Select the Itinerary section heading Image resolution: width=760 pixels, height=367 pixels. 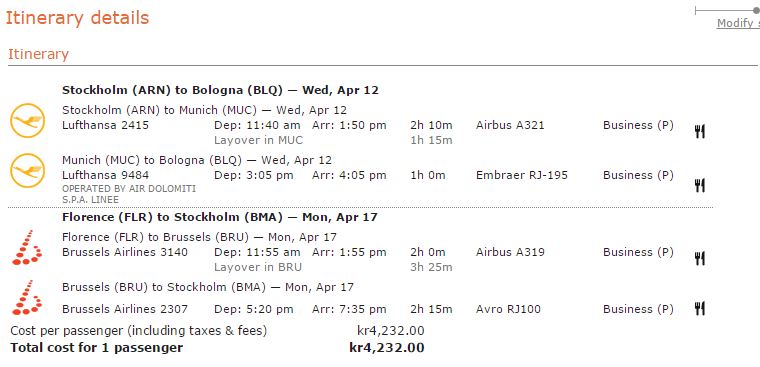point(38,54)
